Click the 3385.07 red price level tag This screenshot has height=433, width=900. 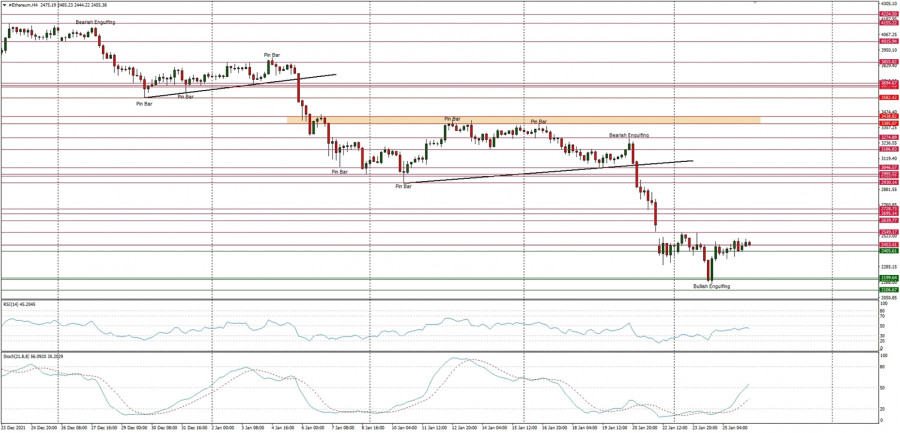(x=889, y=123)
